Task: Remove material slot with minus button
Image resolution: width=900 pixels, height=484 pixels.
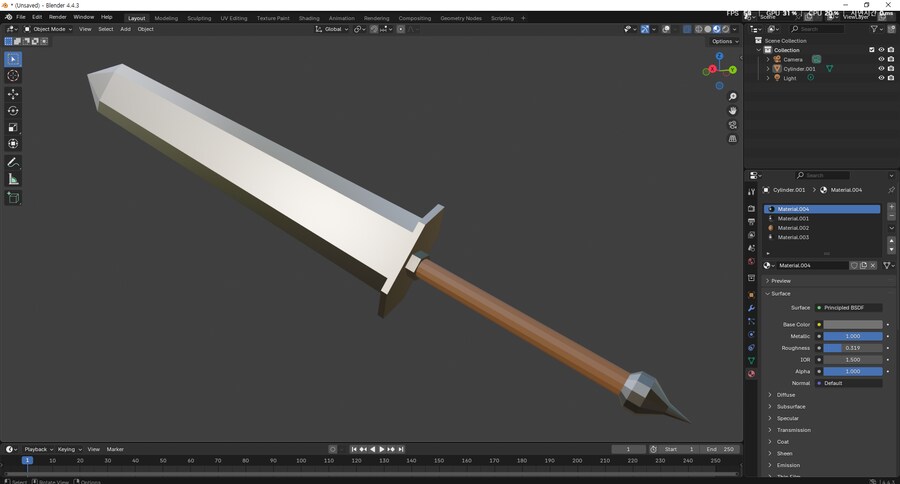Action: (x=891, y=216)
